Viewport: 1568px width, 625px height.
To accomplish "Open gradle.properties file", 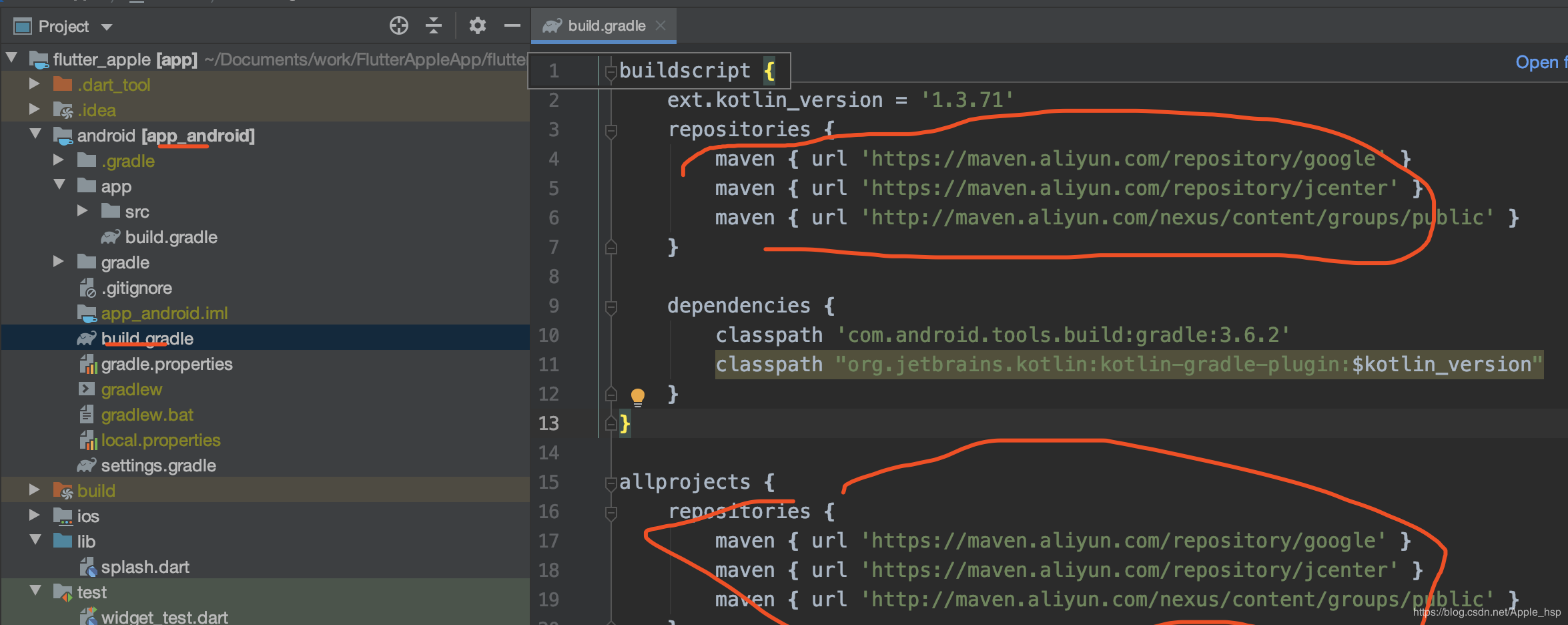I will coord(167,364).
